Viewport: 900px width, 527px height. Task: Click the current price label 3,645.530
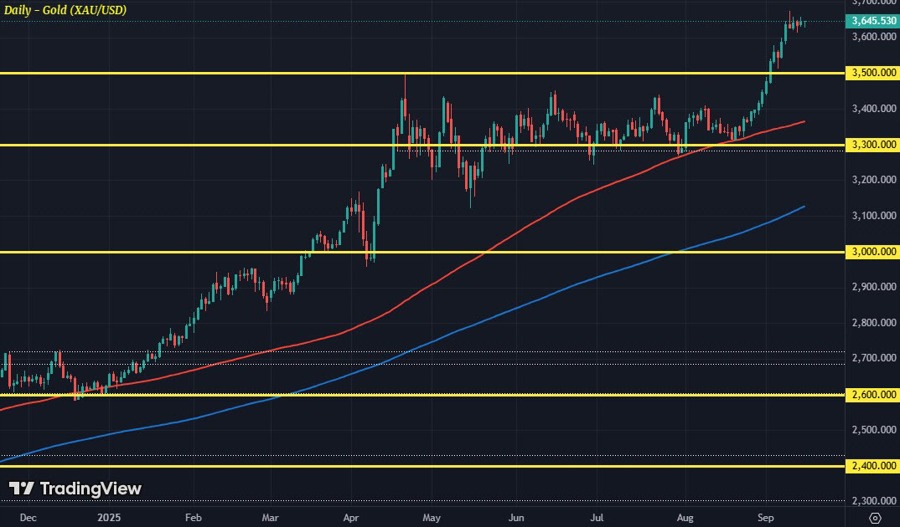point(873,21)
